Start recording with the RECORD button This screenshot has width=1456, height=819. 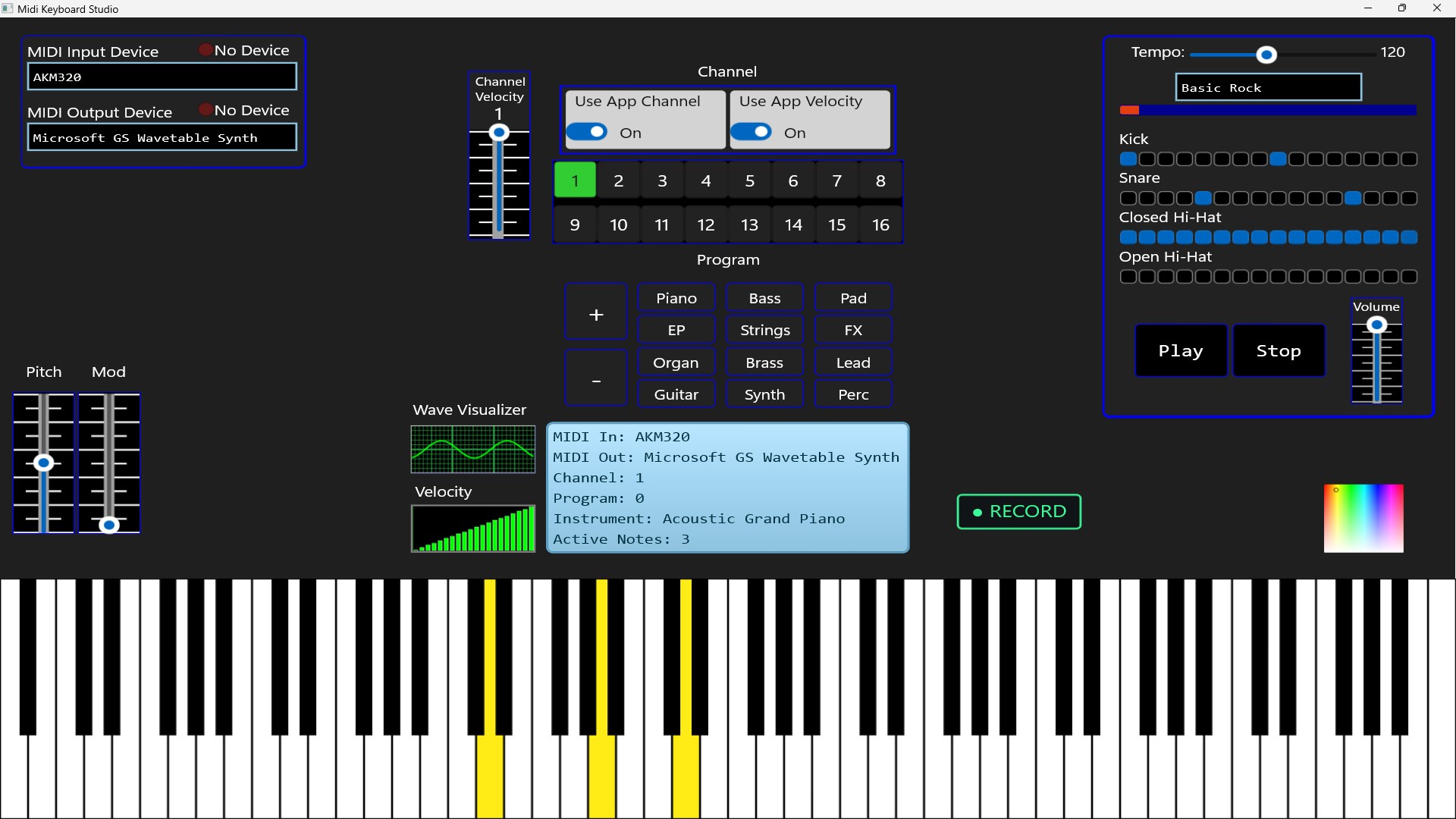[x=1019, y=512]
